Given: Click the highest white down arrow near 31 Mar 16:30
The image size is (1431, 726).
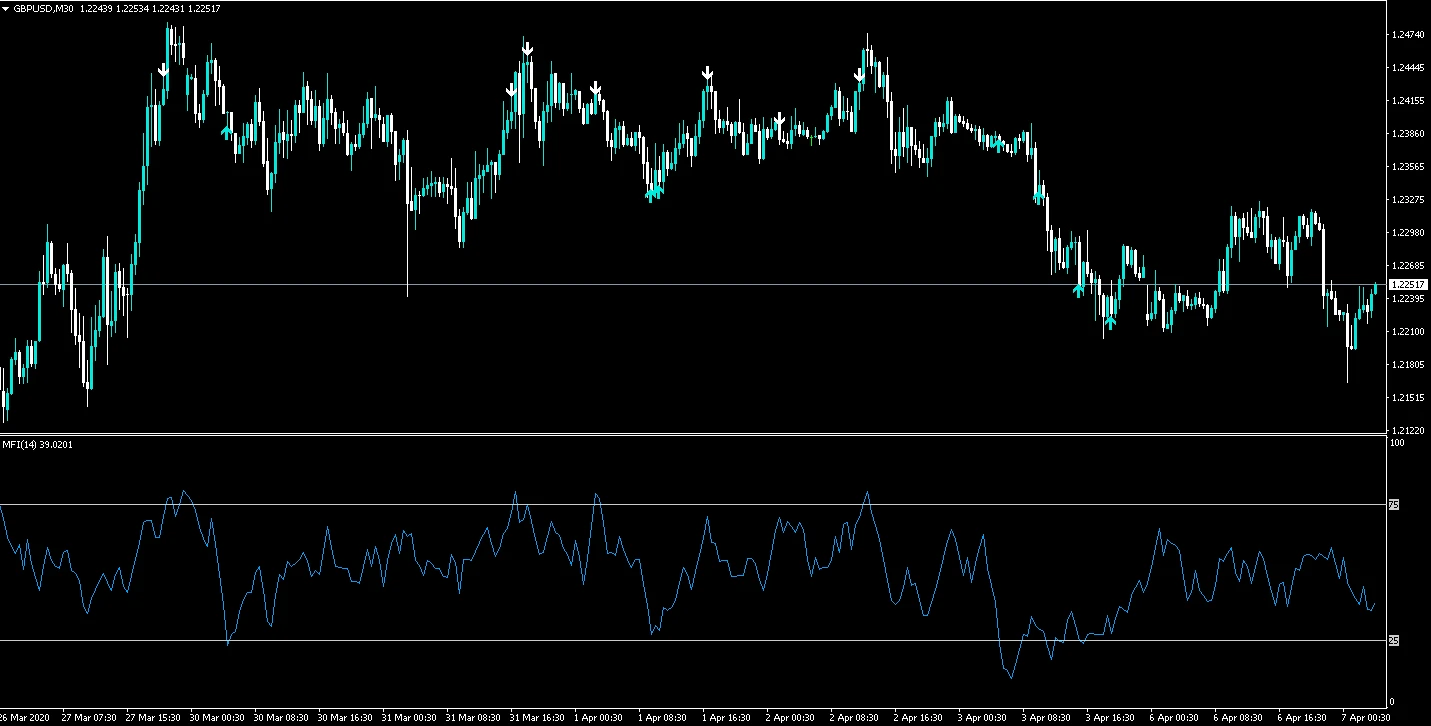Looking at the screenshot, I should 527,48.
